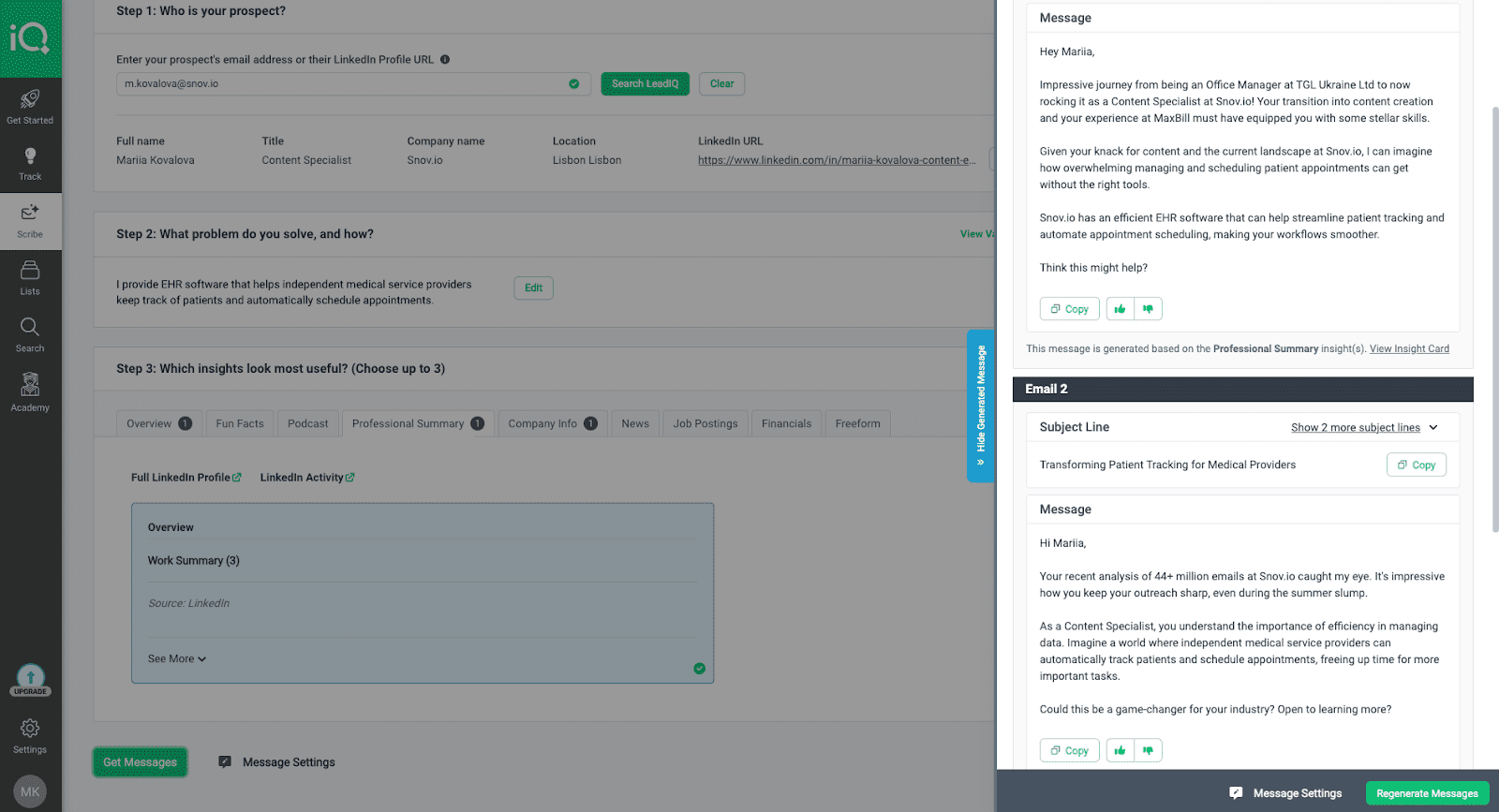
Task: Click the Upgrade arrow icon
Action: pos(30,678)
